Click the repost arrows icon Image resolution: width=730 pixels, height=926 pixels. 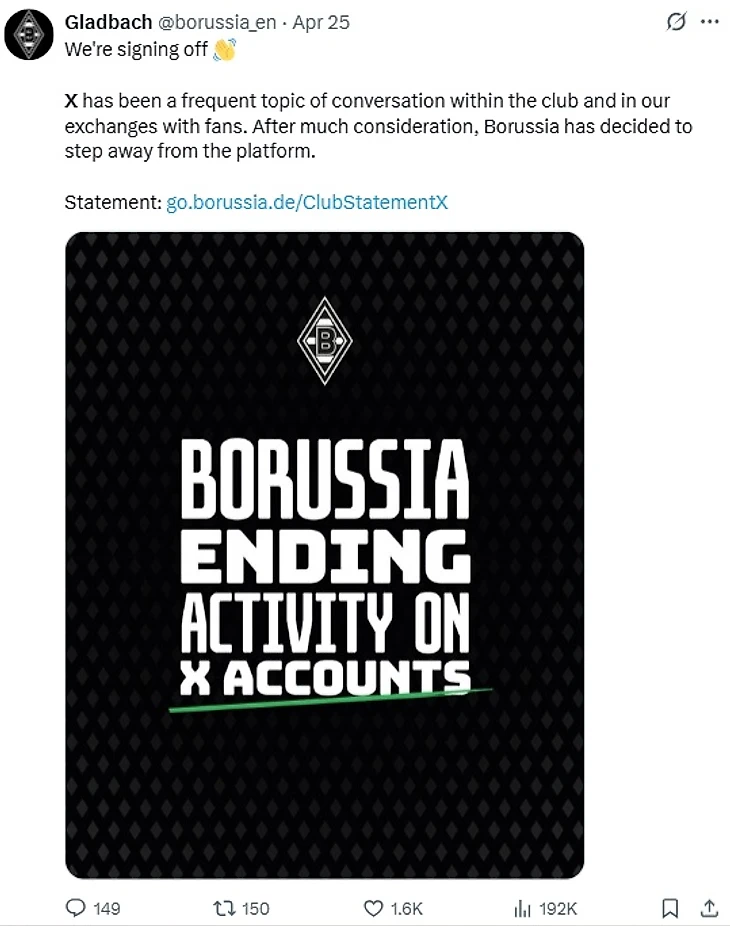click(224, 908)
